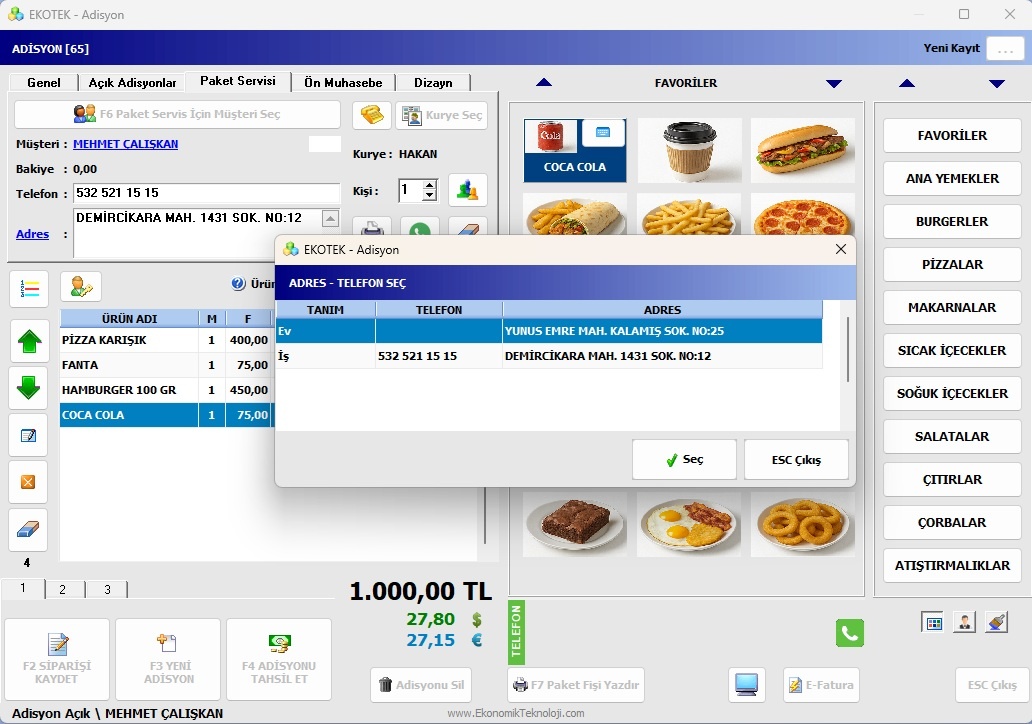Click into the Telefon input field
1032x724 pixels.
(206, 193)
